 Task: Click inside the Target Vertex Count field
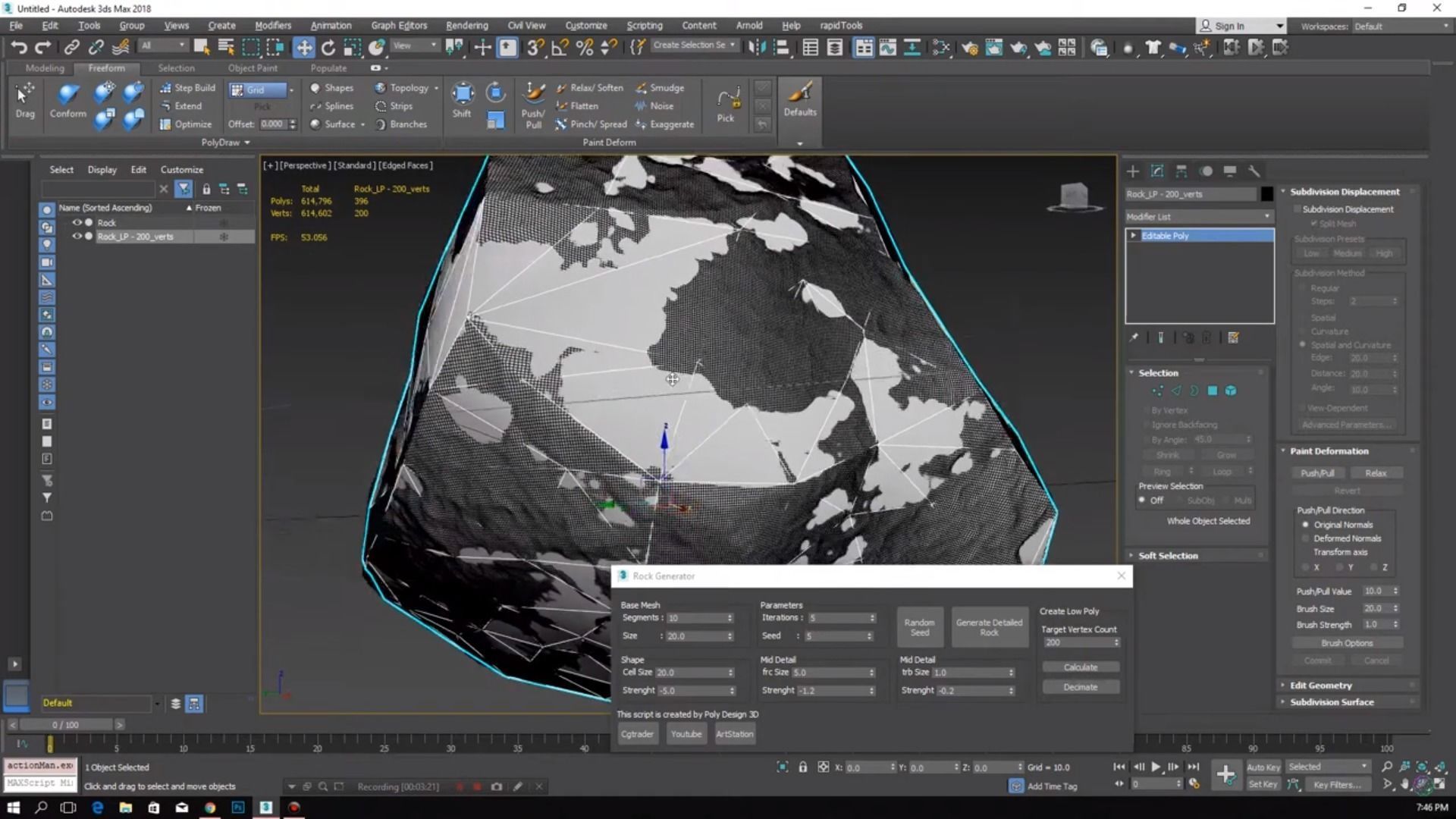coord(1075,642)
